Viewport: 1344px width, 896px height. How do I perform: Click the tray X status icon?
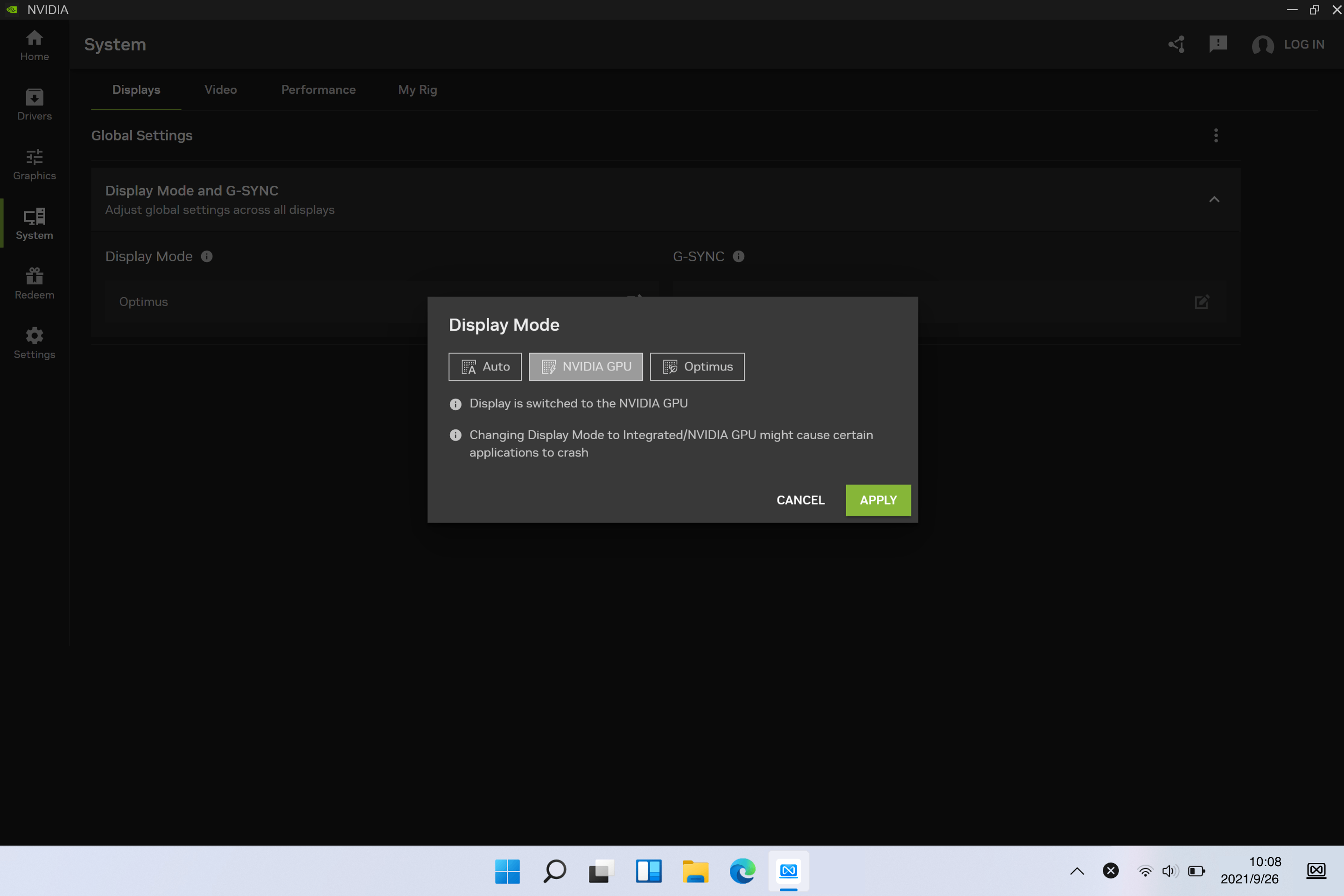tap(1110, 871)
